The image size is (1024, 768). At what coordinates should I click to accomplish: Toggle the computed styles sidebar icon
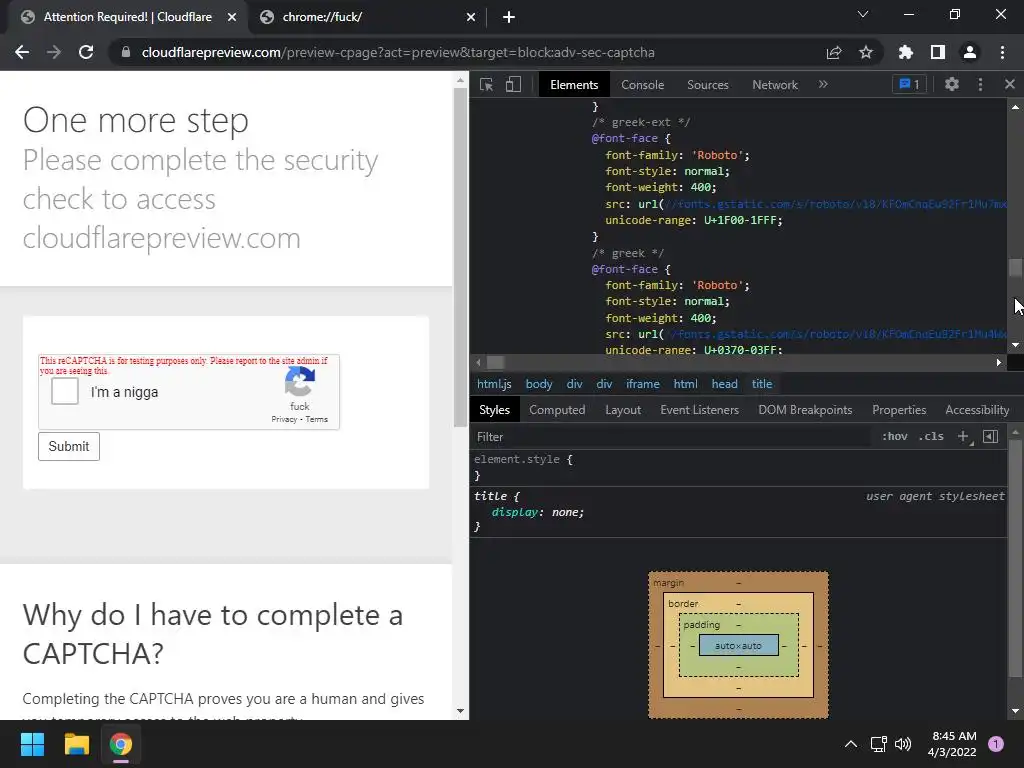click(990, 436)
